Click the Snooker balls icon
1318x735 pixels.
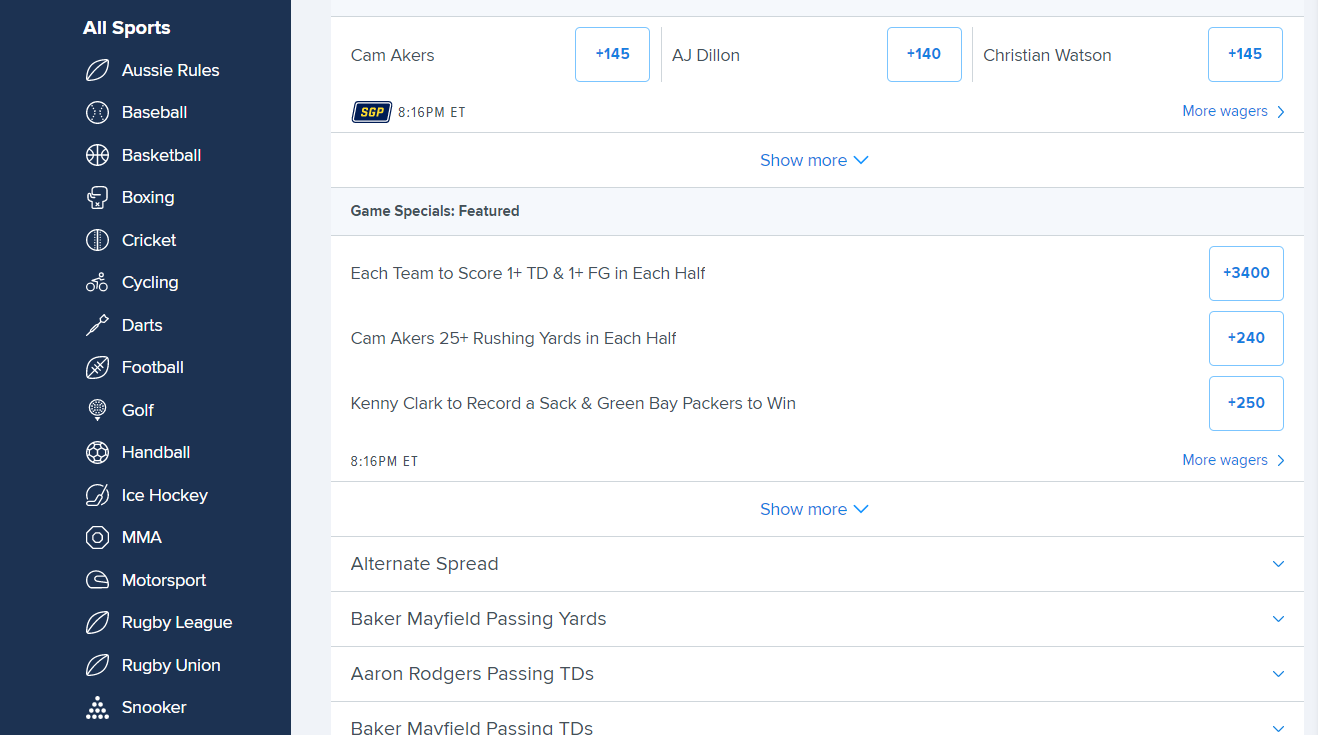97,707
